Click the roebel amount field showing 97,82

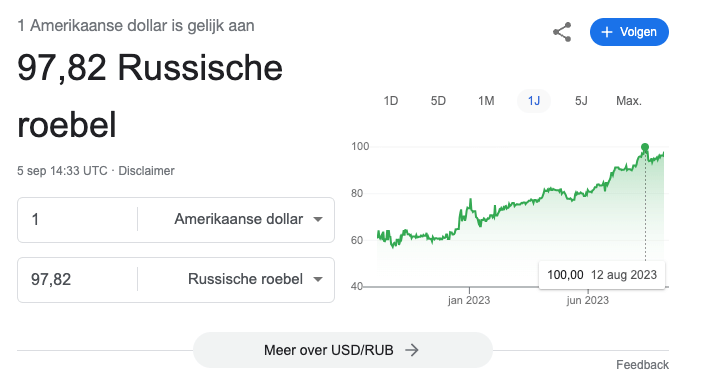77,280
